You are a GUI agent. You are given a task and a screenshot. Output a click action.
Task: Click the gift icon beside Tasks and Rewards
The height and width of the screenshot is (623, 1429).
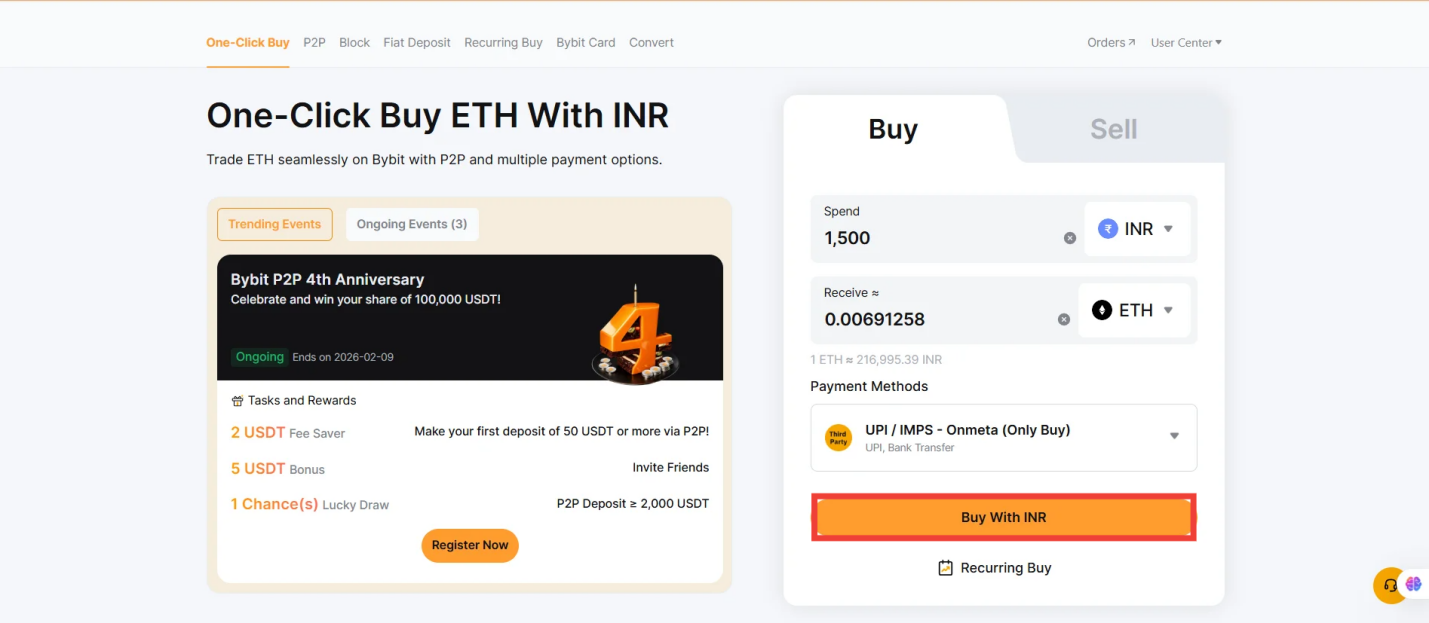click(x=237, y=400)
